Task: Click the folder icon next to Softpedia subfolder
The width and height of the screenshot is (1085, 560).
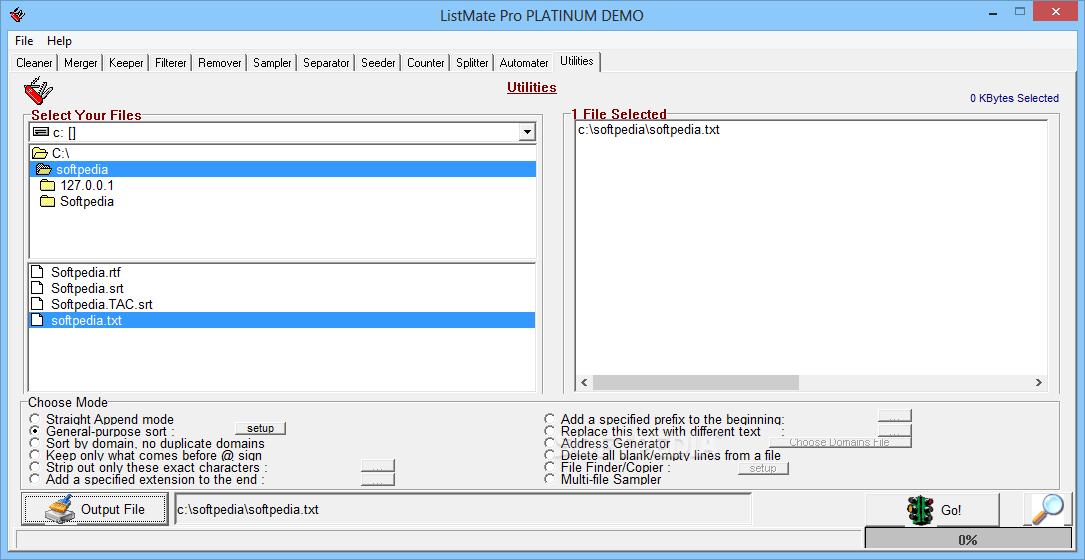Action: tap(47, 201)
